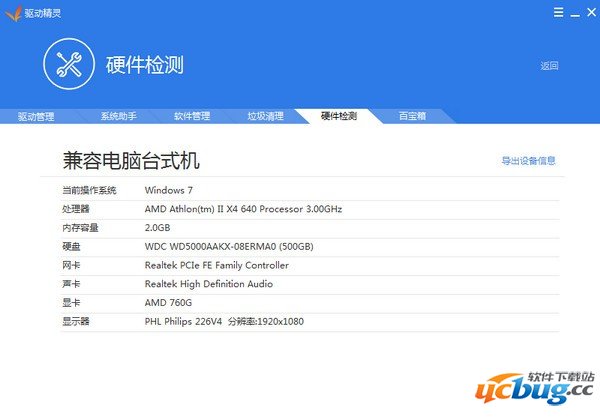
Task: Click the 当前操作系统 label
Action: coord(89,190)
